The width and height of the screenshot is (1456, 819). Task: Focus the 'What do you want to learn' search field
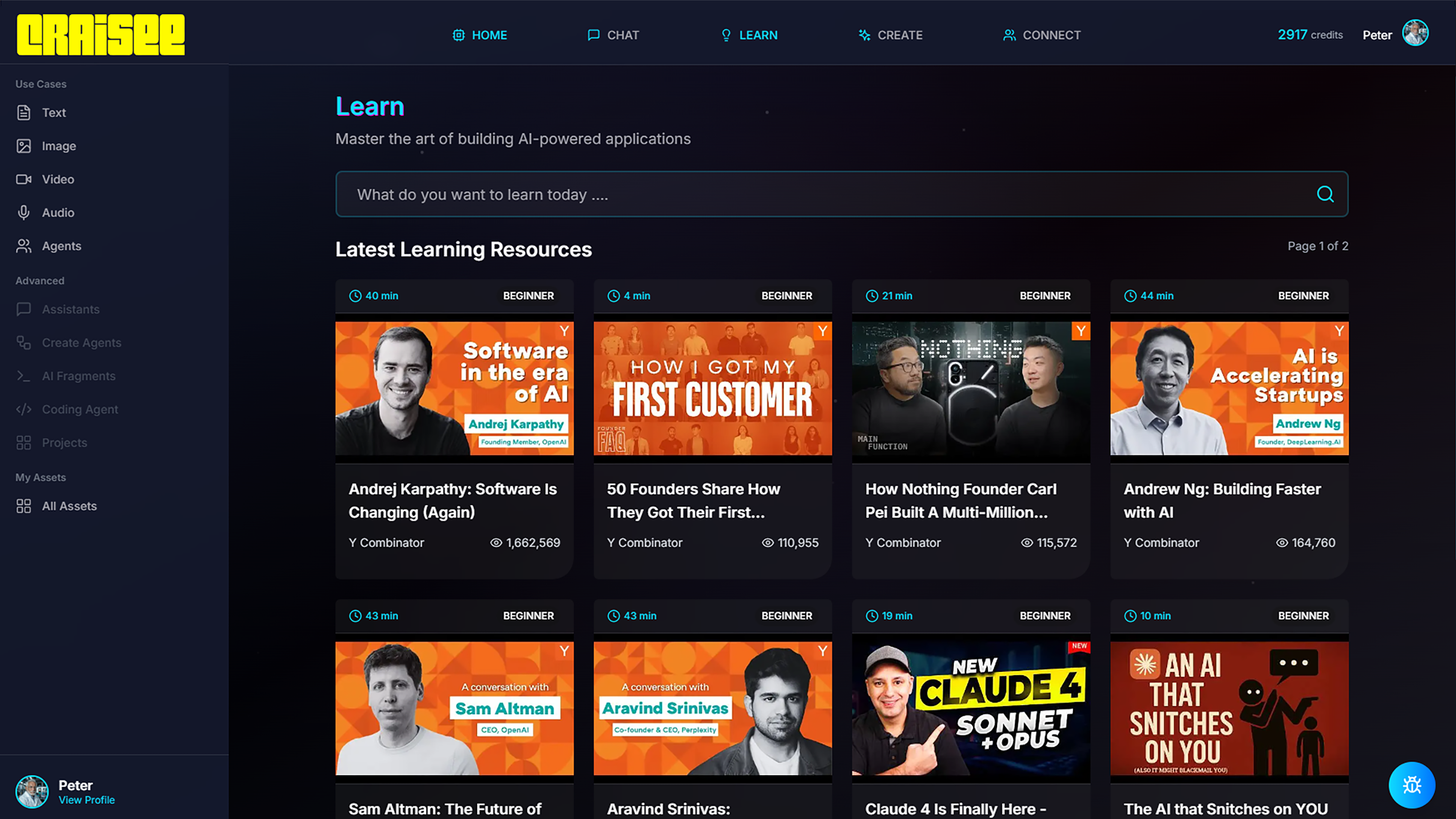click(x=842, y=194)
